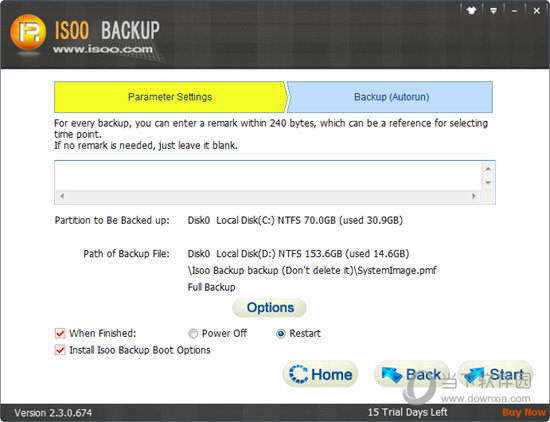This screenshot has width=550, height=422.
Task: Click the Version 2.3.0.674 status text
Action: click(53, 413)
